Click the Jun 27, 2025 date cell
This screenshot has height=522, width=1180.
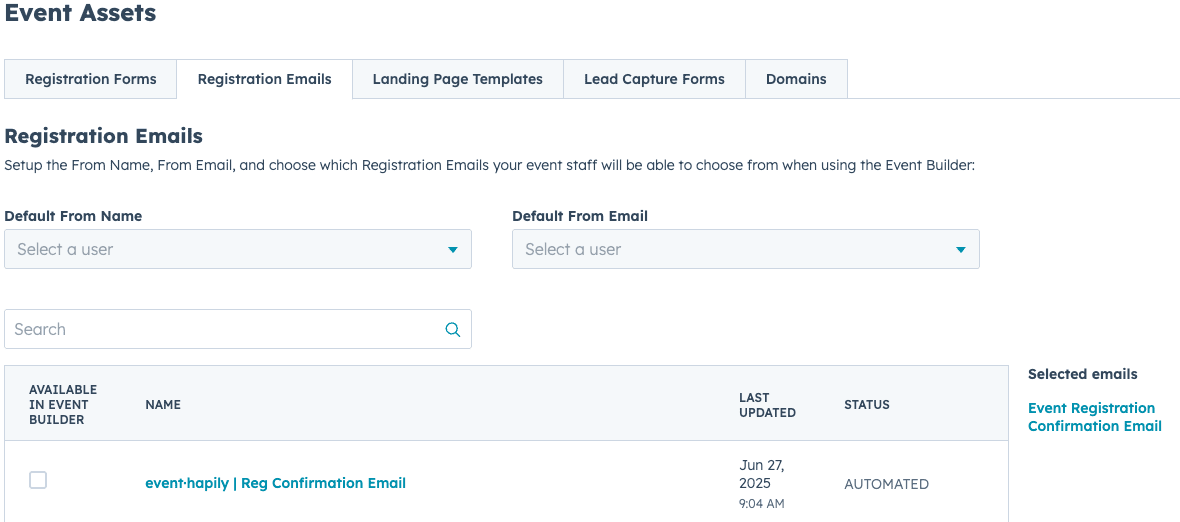click(762, 474)
